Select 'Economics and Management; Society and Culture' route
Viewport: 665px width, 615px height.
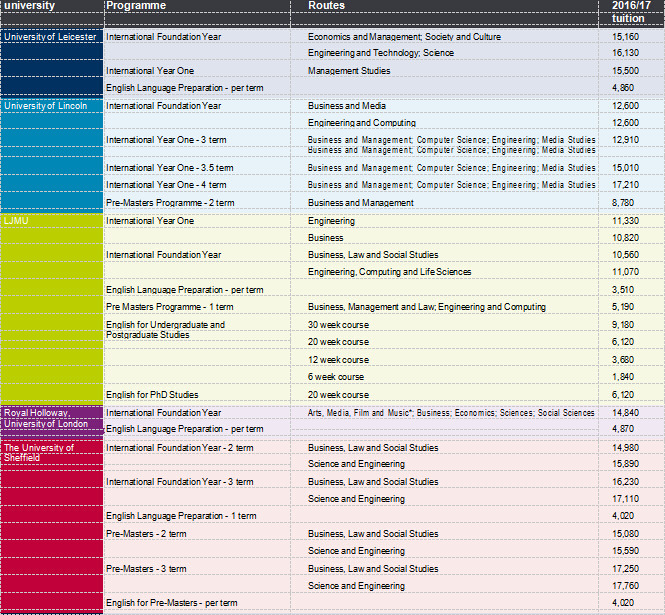(404, 37)
